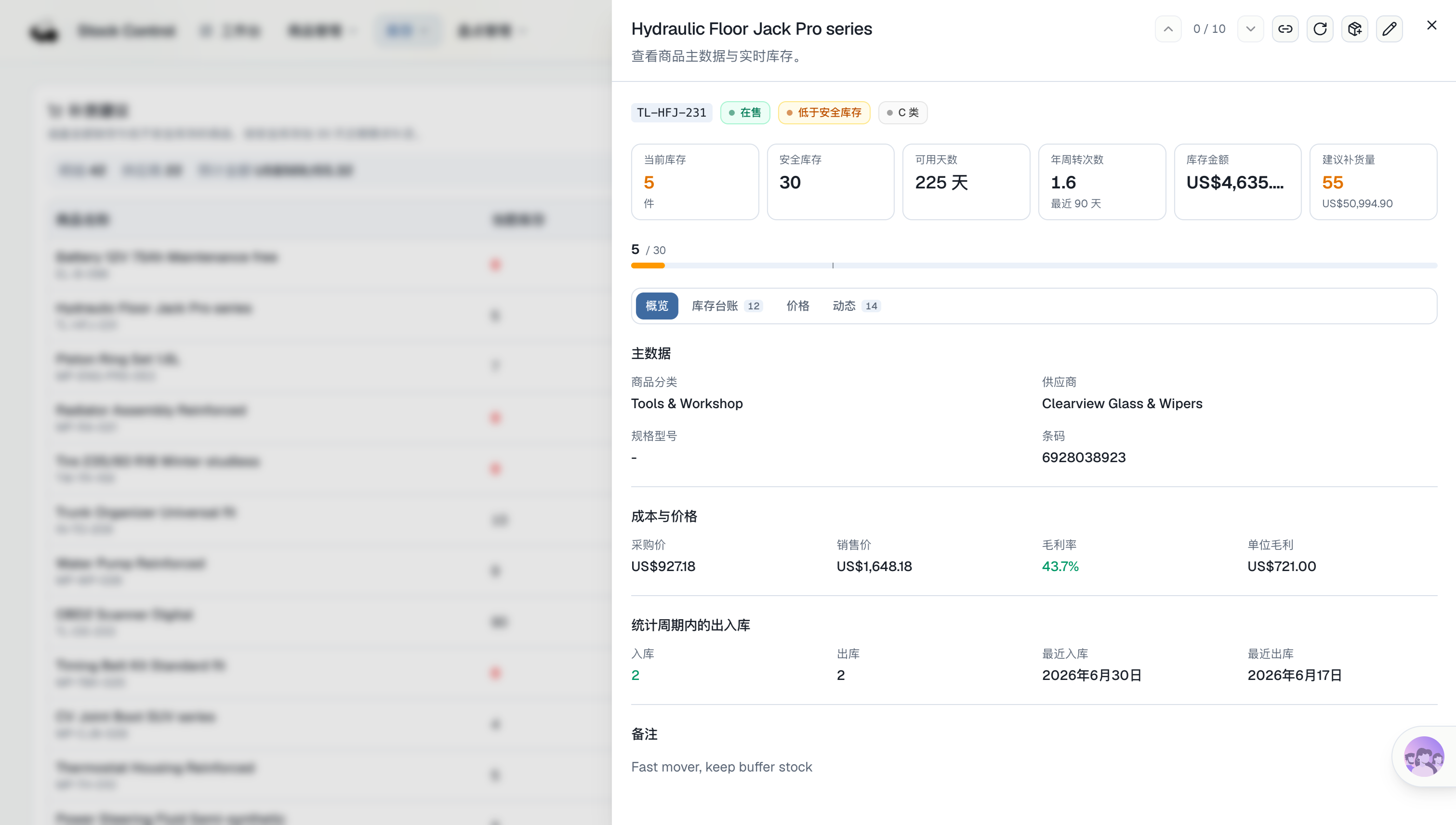Click the stock level progress bar

1034,265
